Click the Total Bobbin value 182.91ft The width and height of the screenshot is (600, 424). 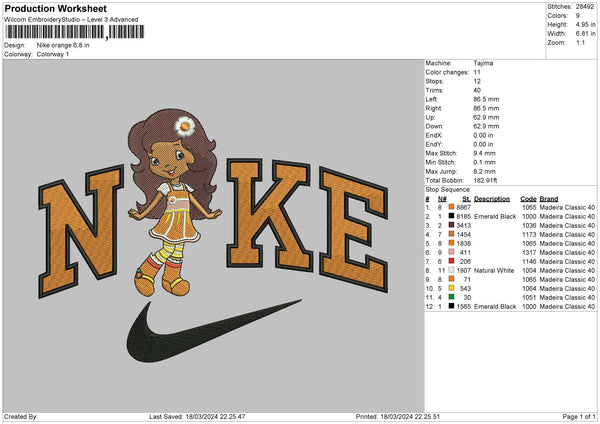(485, 180)
